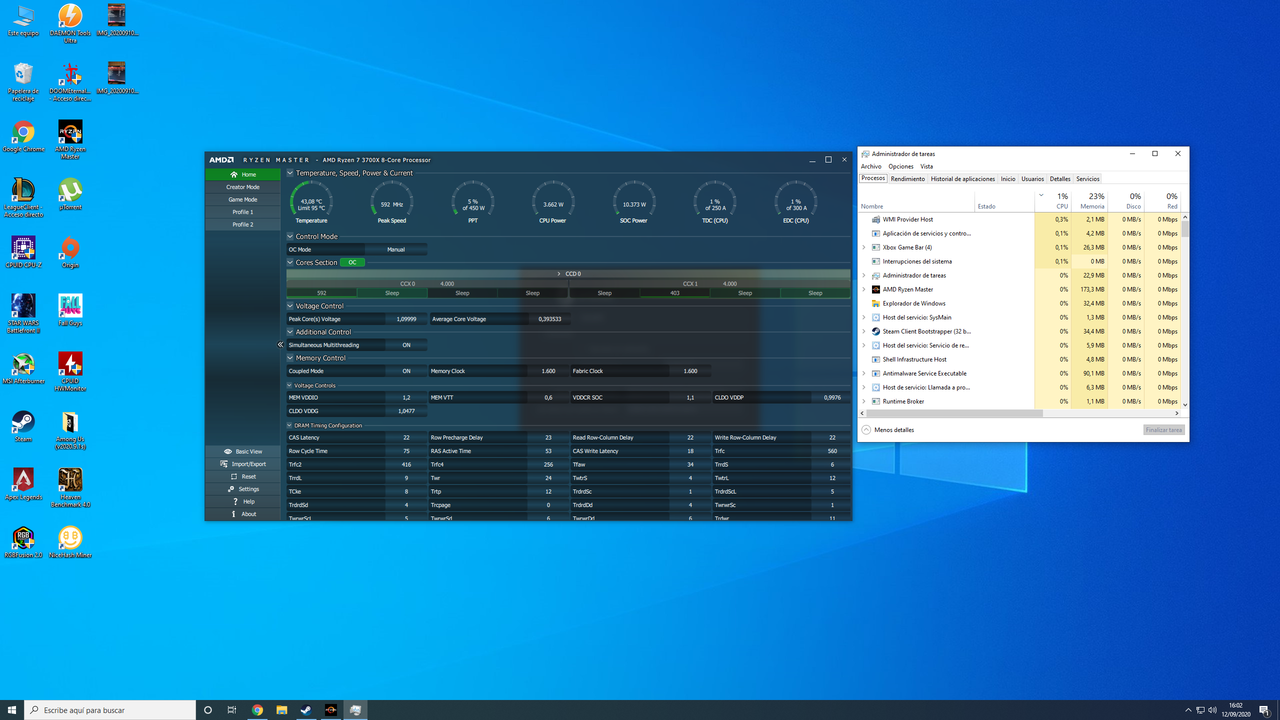Open Google Chrome desktop shortcut

point(23,136)
